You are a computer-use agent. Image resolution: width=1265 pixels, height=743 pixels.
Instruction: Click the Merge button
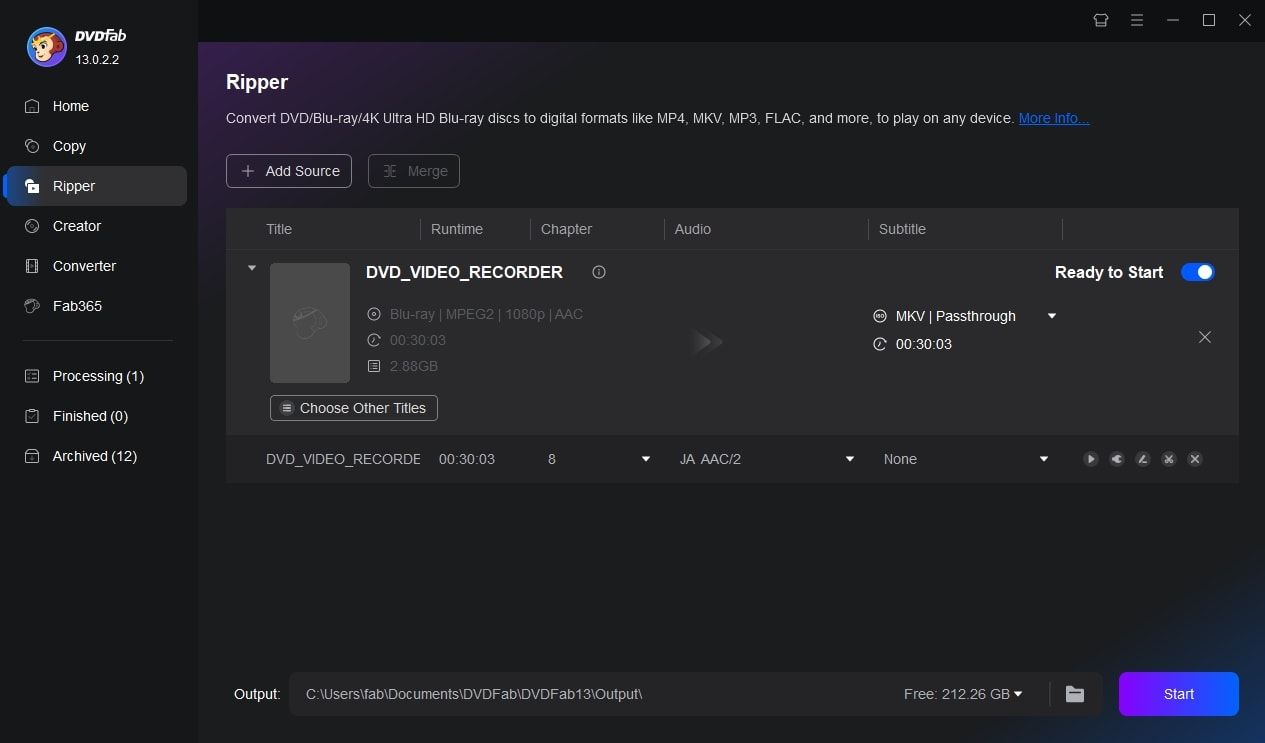pyautogui.click(x=414, y=171)
